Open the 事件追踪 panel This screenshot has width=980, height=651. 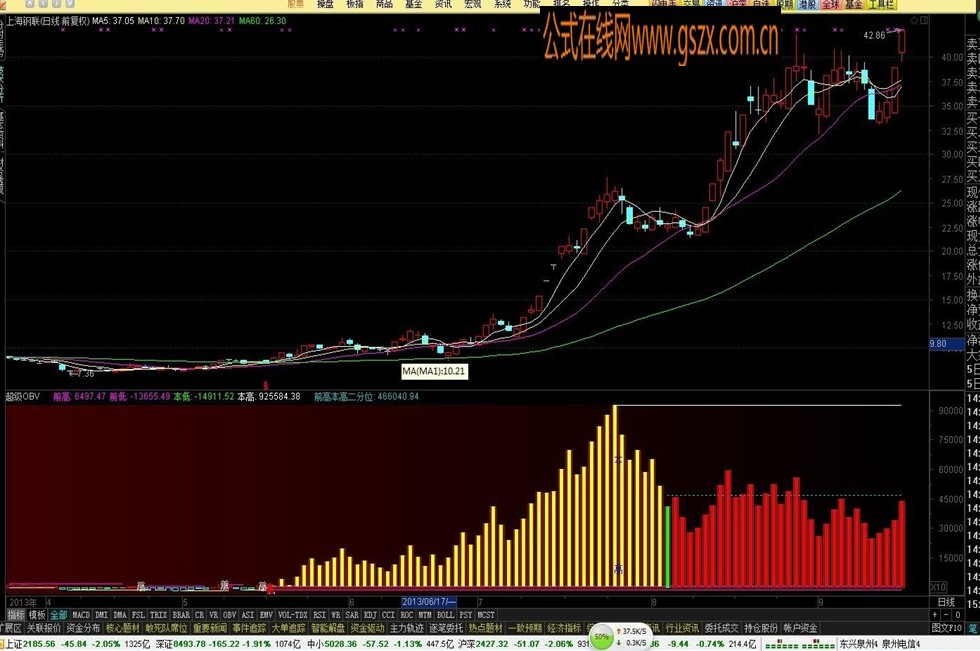249,627
